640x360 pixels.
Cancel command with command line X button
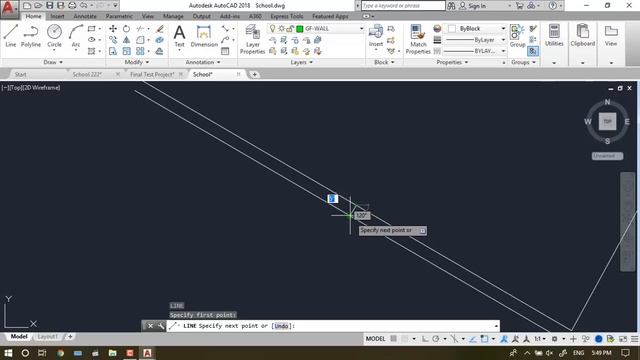pyautogui.click(x=150, y=326)
